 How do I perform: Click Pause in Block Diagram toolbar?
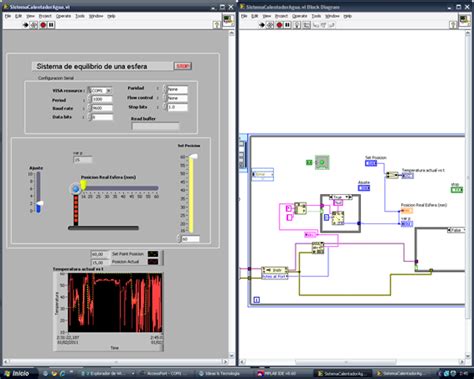click(x=287, y=25)
